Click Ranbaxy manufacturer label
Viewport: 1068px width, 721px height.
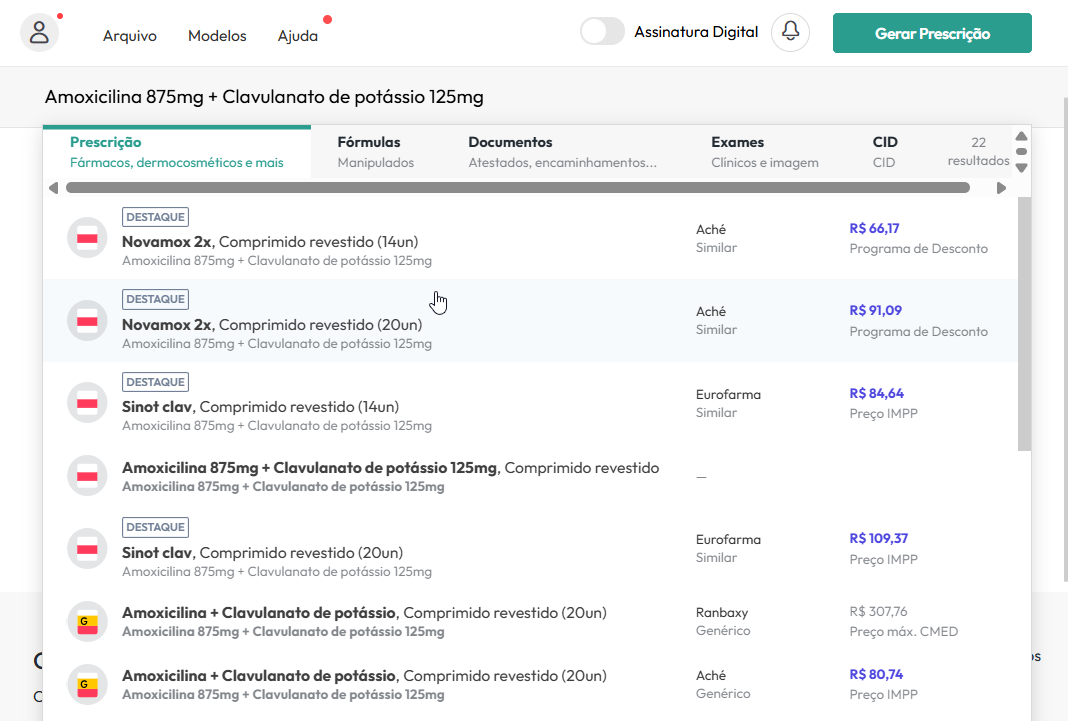(x=722, y=613)
